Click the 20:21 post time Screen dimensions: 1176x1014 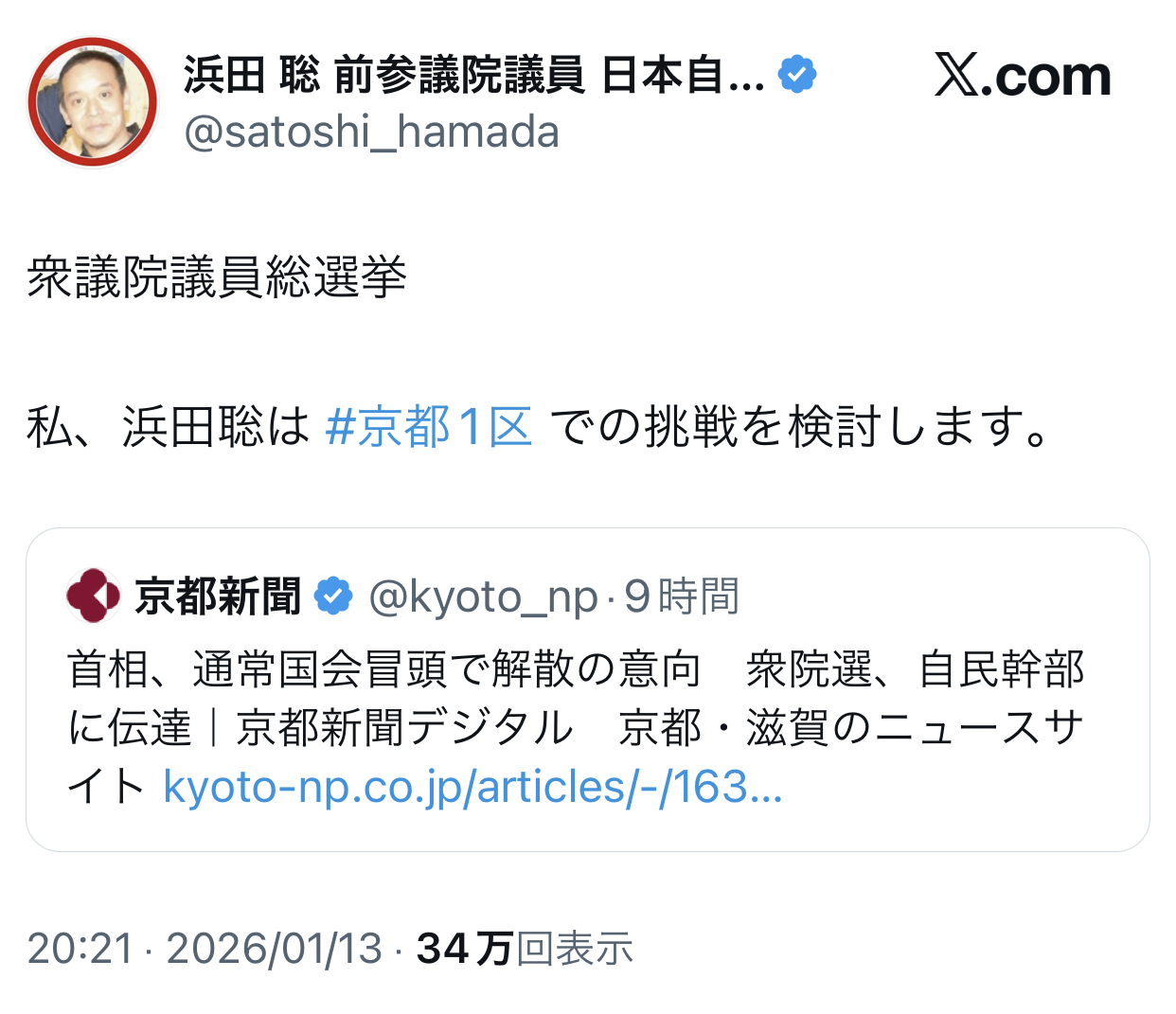click(80, 949)
